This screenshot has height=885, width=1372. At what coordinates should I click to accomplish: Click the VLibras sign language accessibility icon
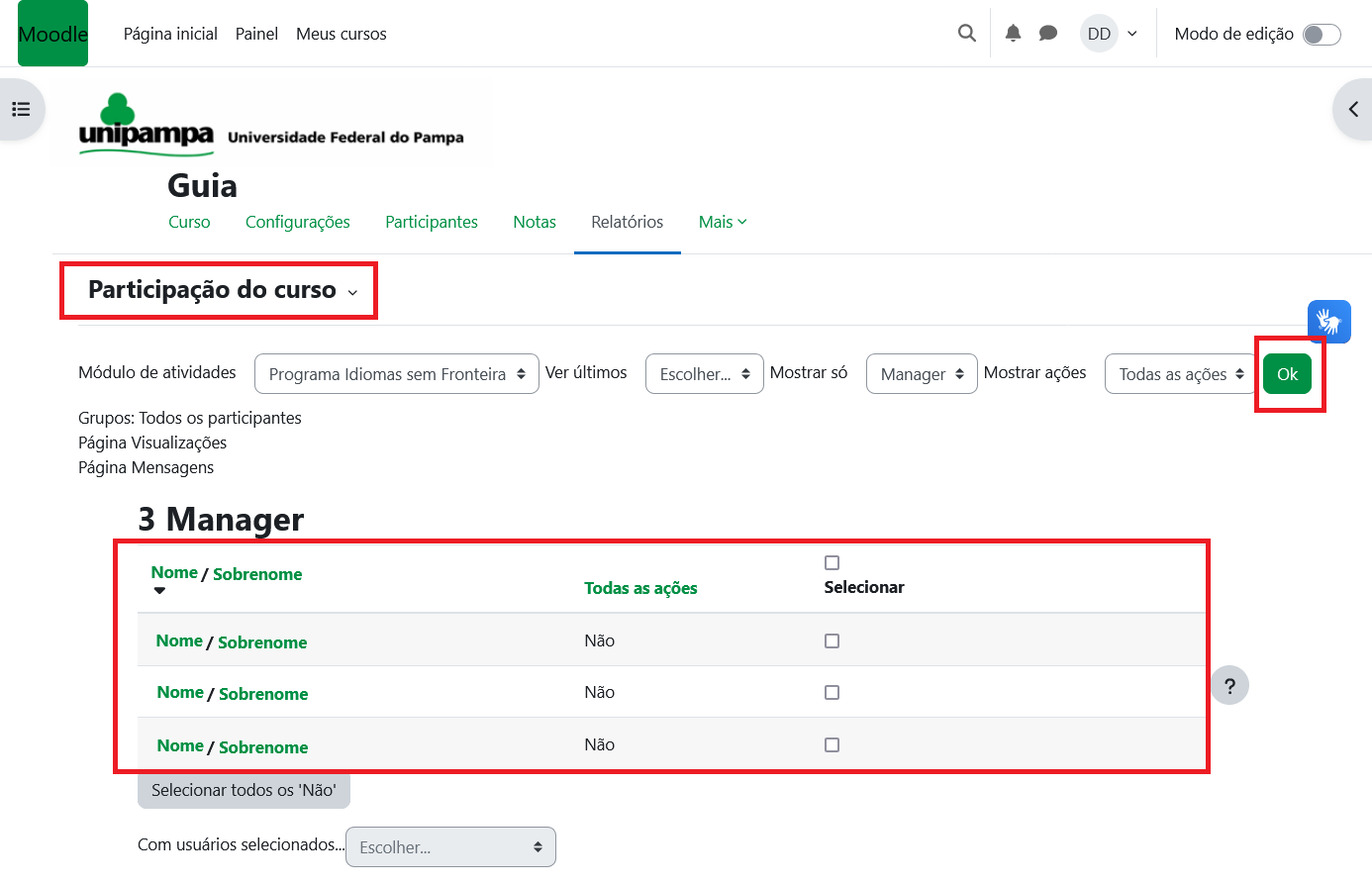(1328, 322)
